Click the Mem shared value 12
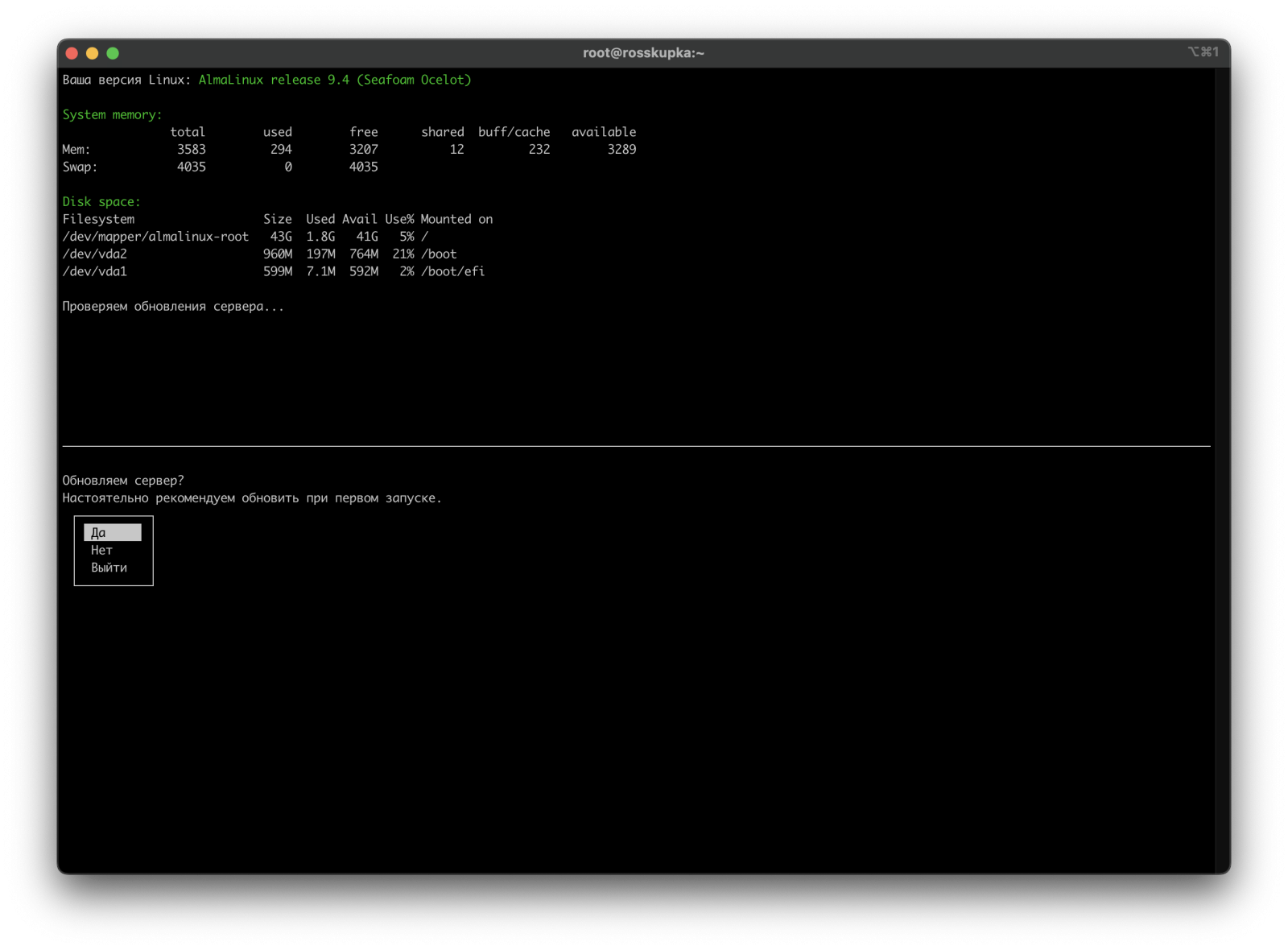 [457, 149]
